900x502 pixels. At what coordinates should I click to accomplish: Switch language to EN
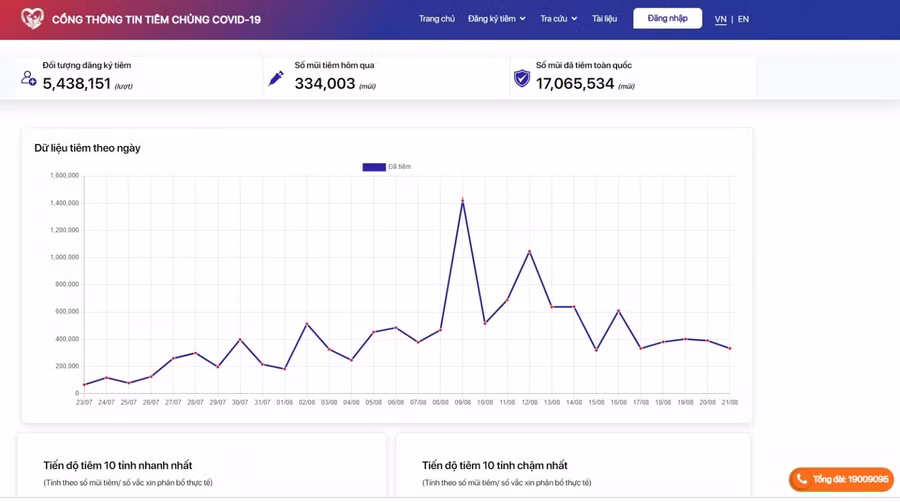[743, 19]
